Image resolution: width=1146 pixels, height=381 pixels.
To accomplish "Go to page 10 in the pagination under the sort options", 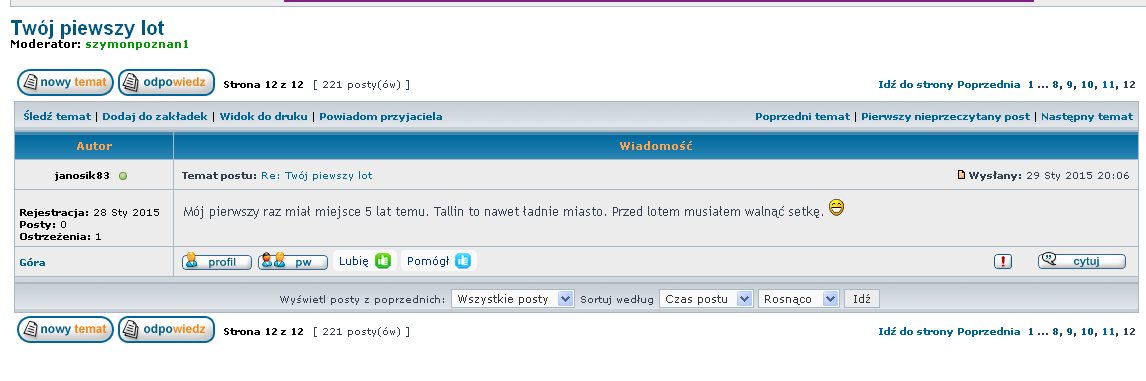I will point(1088,331).
